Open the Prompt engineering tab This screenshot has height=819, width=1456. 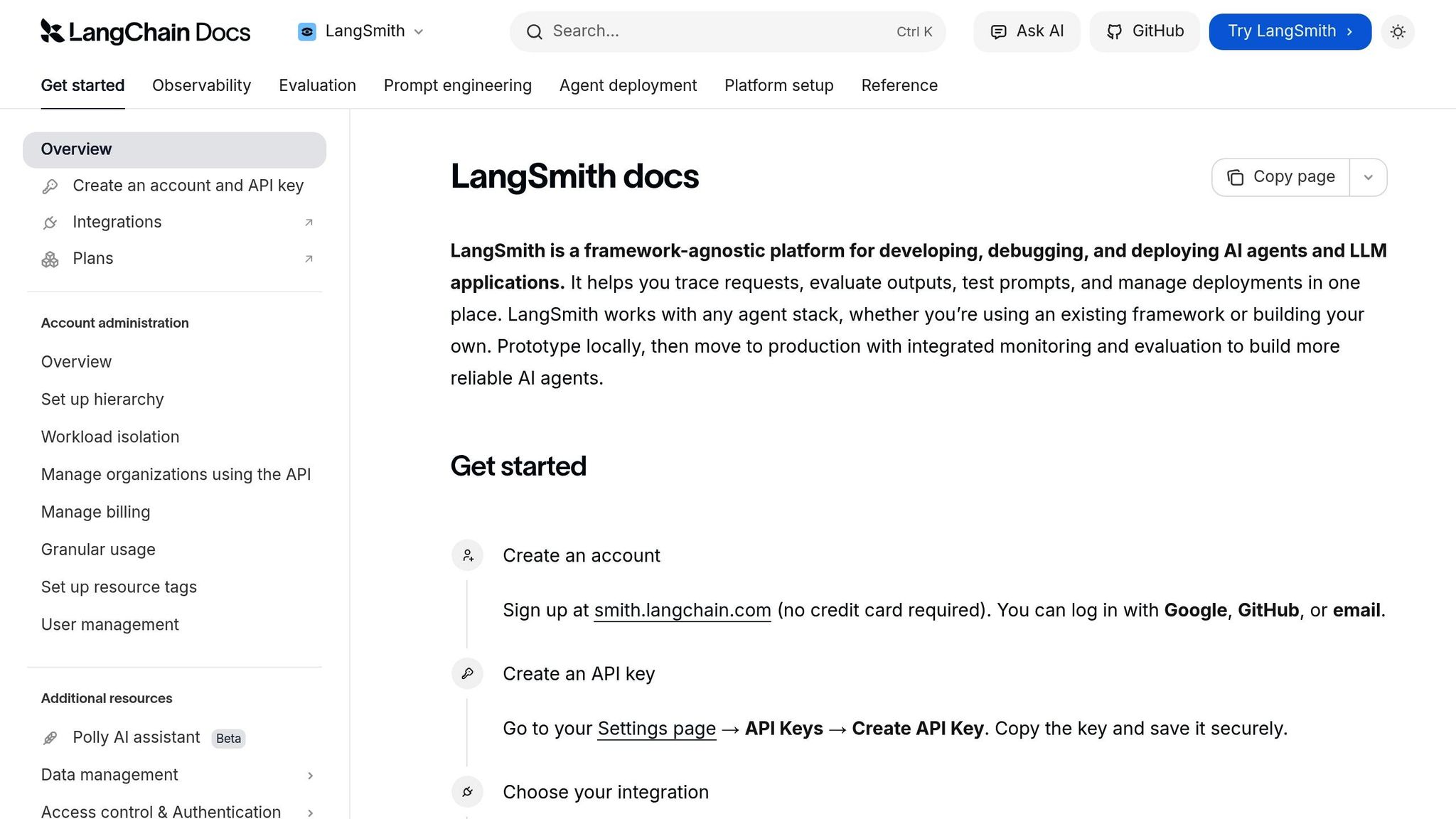[457, 85]
